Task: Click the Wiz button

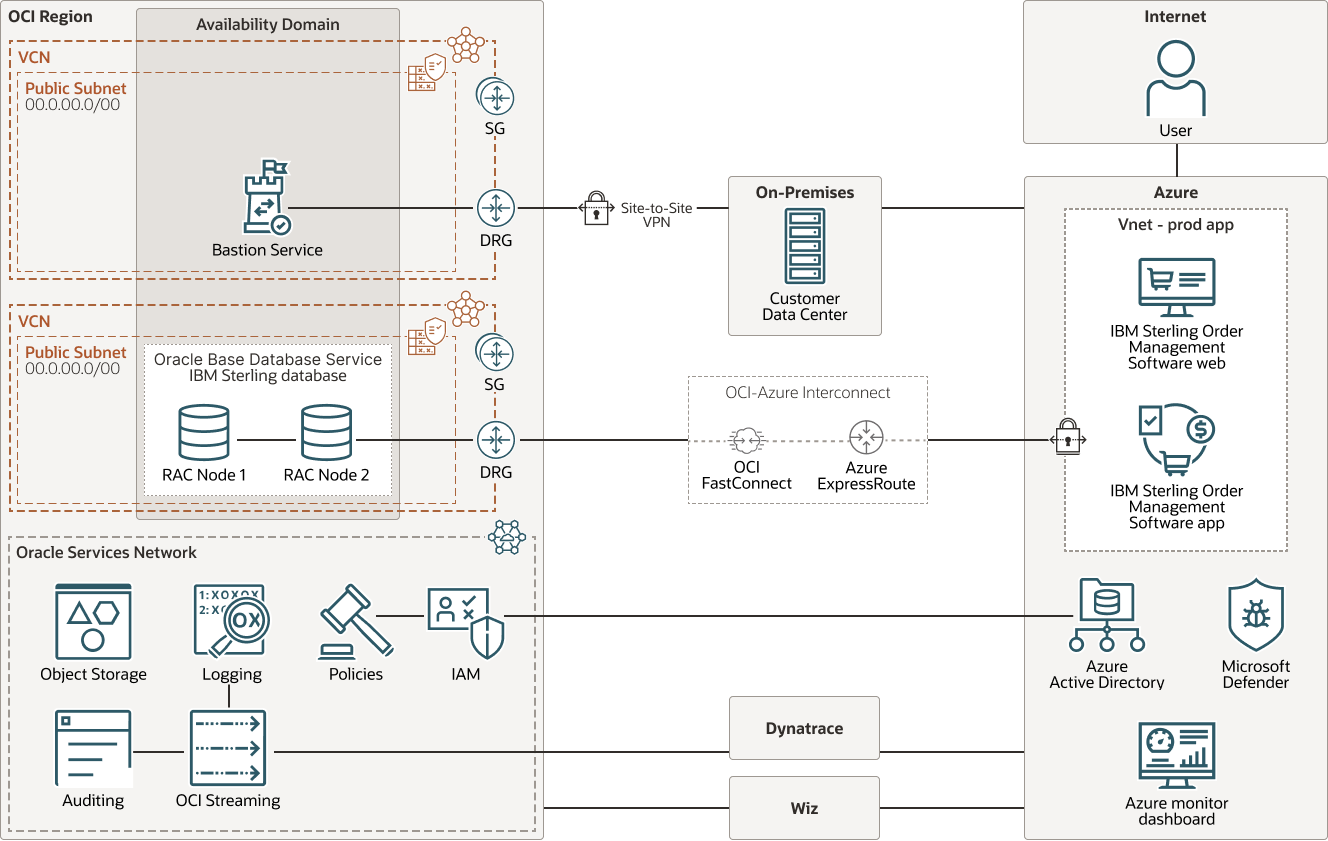Action: pos(804,808)
